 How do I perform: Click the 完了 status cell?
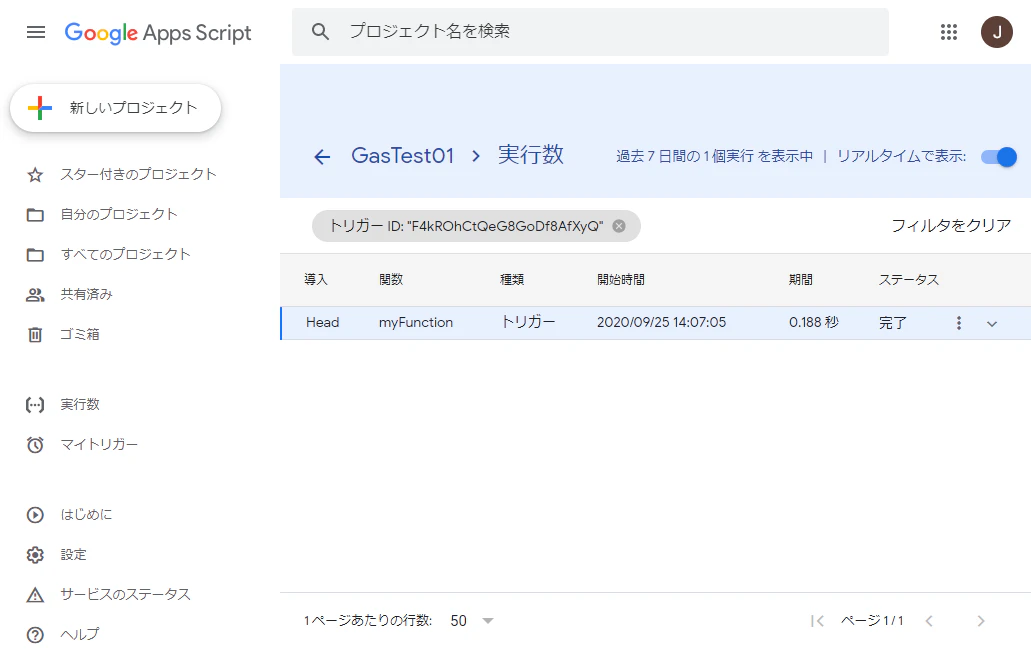pyautogui.click(x=892, y=324)
